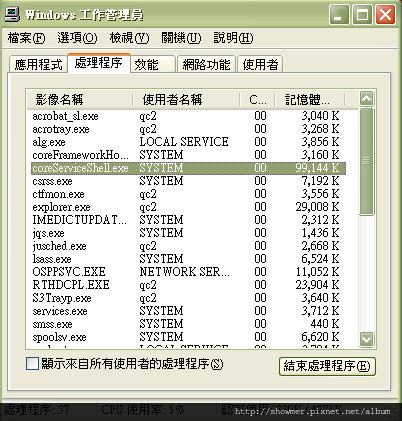402x421 pixels.
Task: Sort by the 使用者名稱 column header
Action: click(x=186, y=99)
